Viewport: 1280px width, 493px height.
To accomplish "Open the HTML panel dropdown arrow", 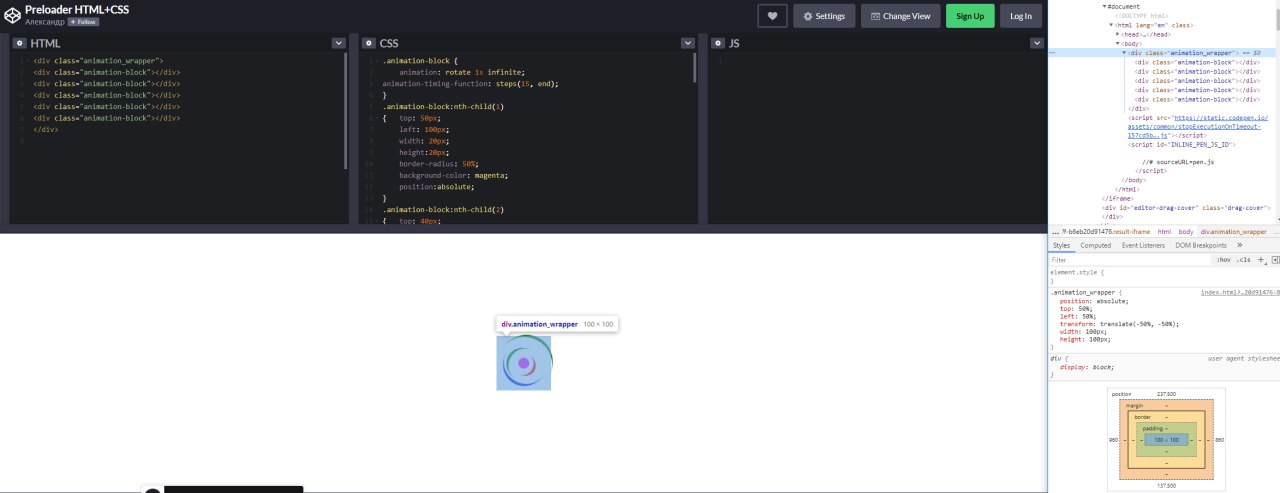I will (338, 44).
